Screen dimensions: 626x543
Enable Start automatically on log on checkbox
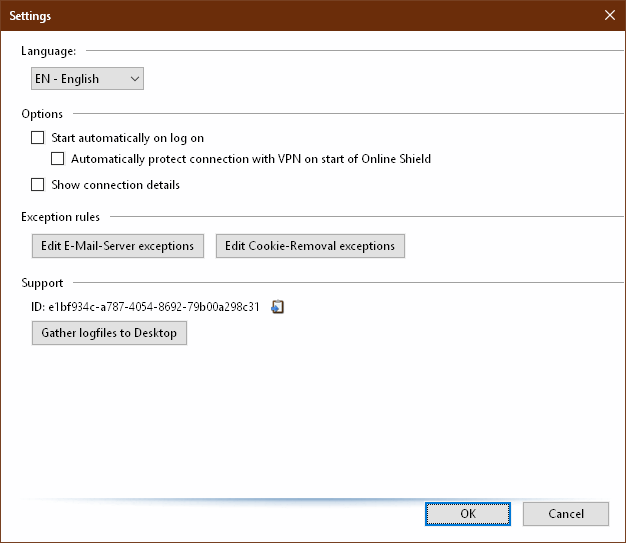point(38,138)
